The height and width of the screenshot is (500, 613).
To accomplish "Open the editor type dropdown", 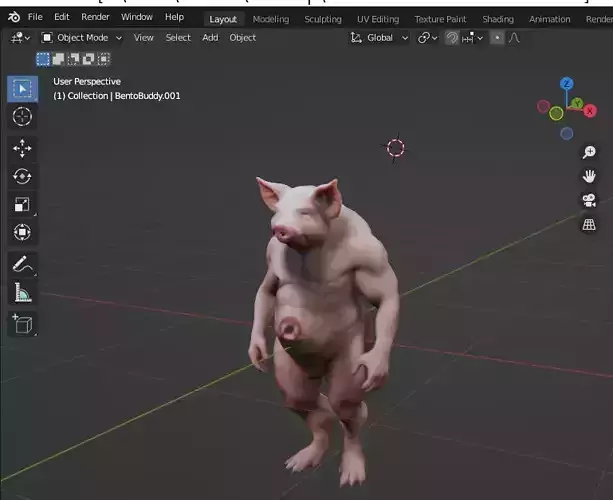I will [x=21, y=38].
